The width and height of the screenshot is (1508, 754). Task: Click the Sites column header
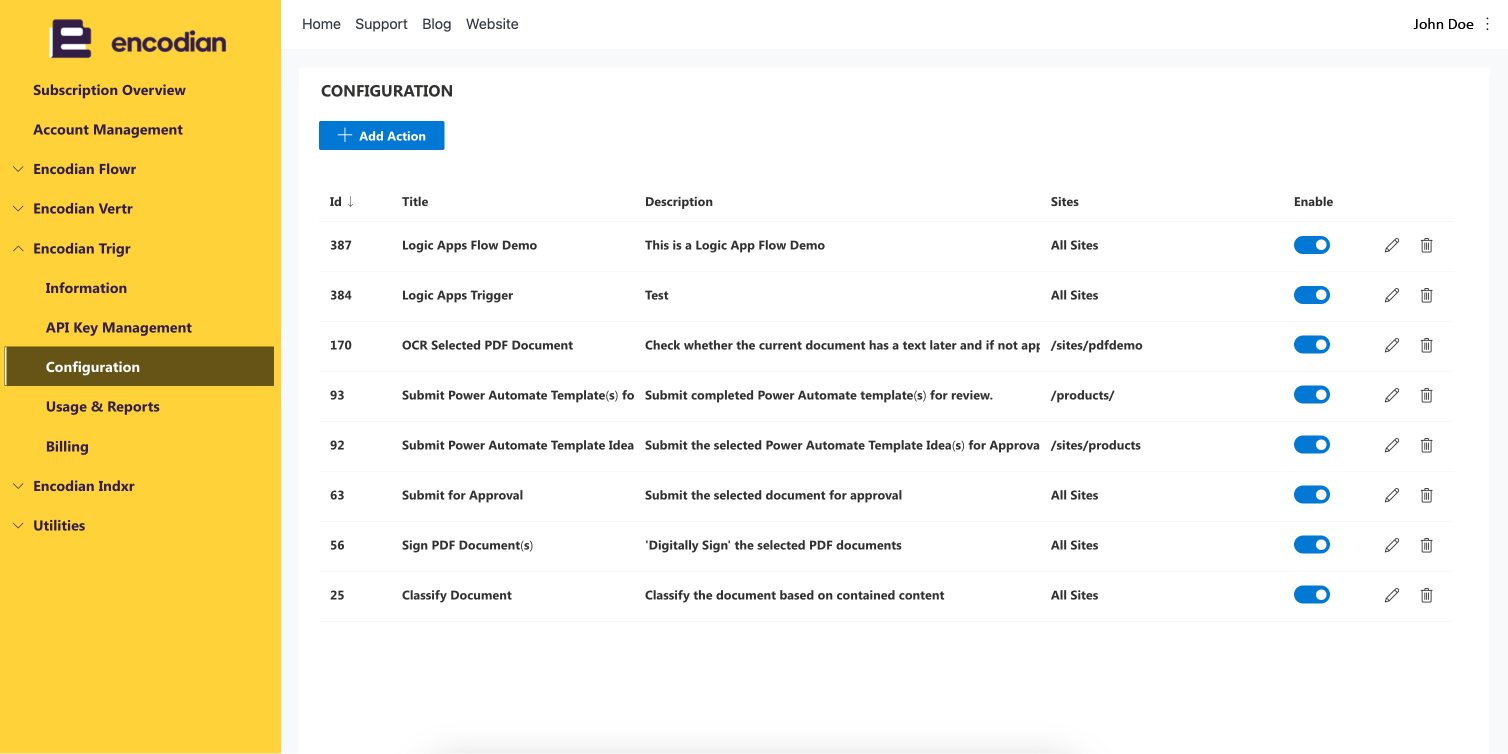pos(1065,202)
